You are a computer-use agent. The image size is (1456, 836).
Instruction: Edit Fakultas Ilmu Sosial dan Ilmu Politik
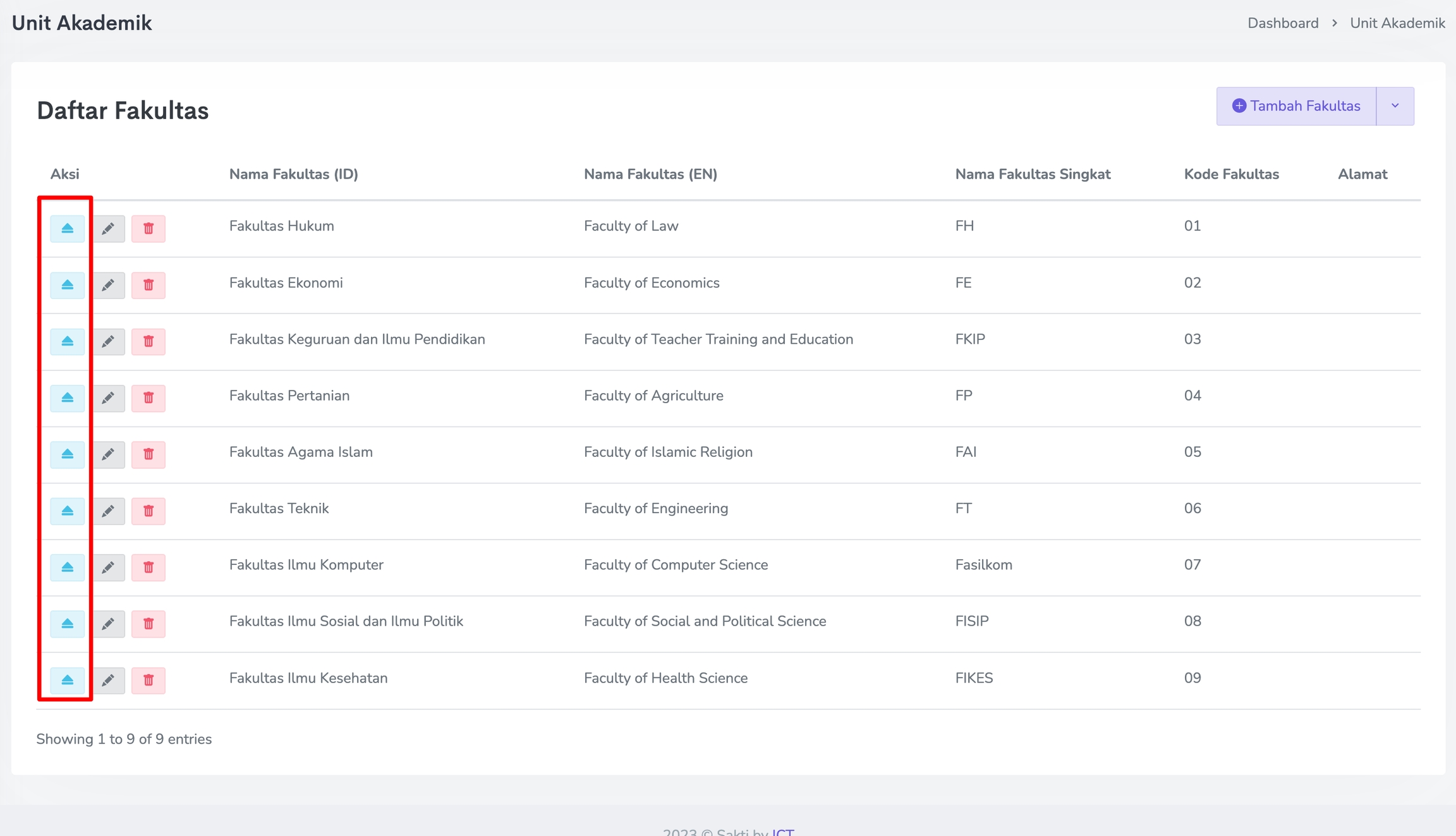[x=108, y=624]
